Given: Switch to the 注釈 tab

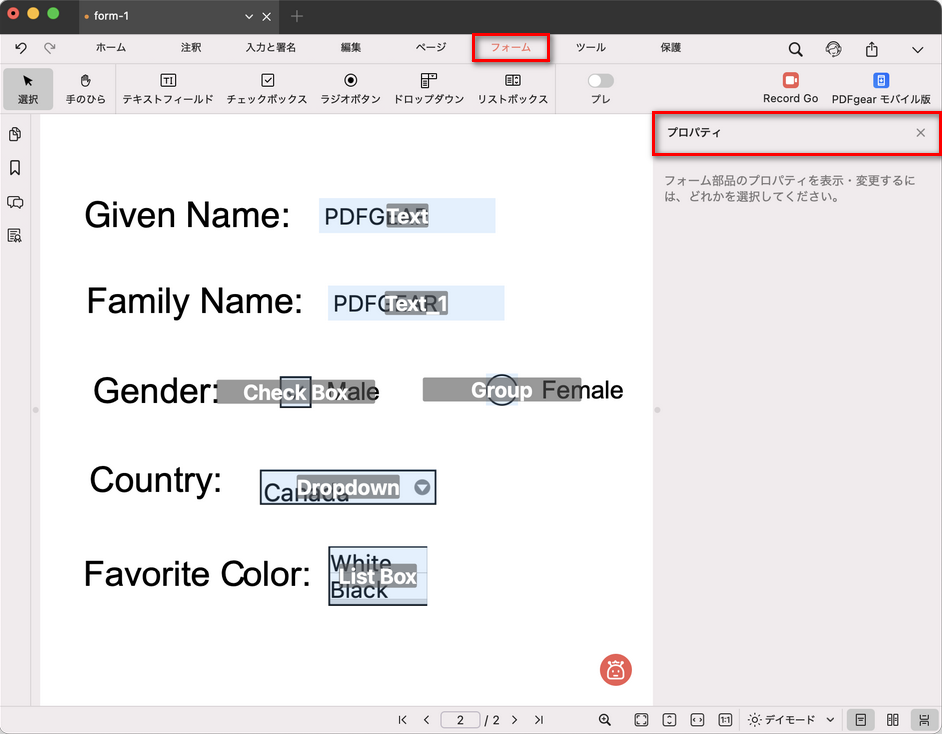Looking at the screenshot, I should pyautogui.click(x=191, y=48).
